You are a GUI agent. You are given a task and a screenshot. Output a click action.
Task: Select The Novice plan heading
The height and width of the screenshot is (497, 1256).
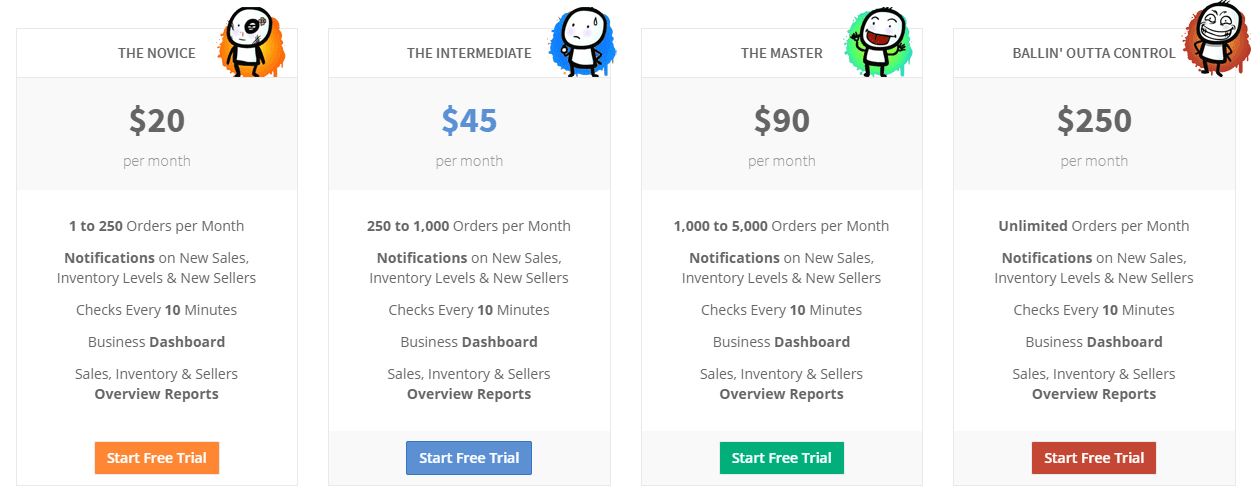tap(157, 53)
